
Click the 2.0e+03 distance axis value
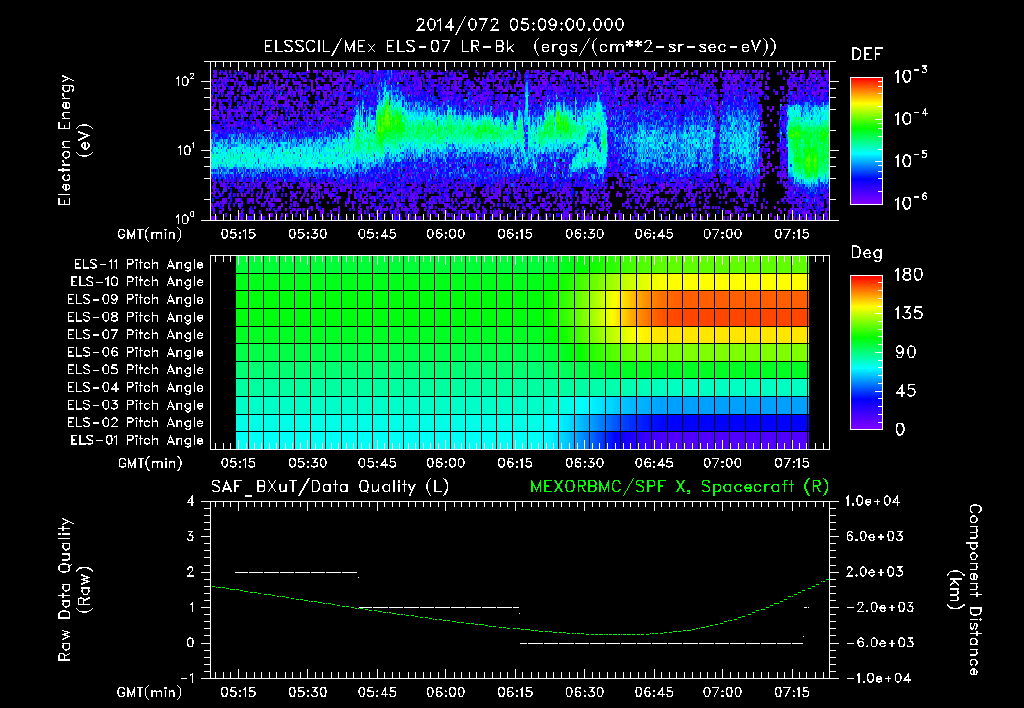pyautogui.click(x=875, y=572)
